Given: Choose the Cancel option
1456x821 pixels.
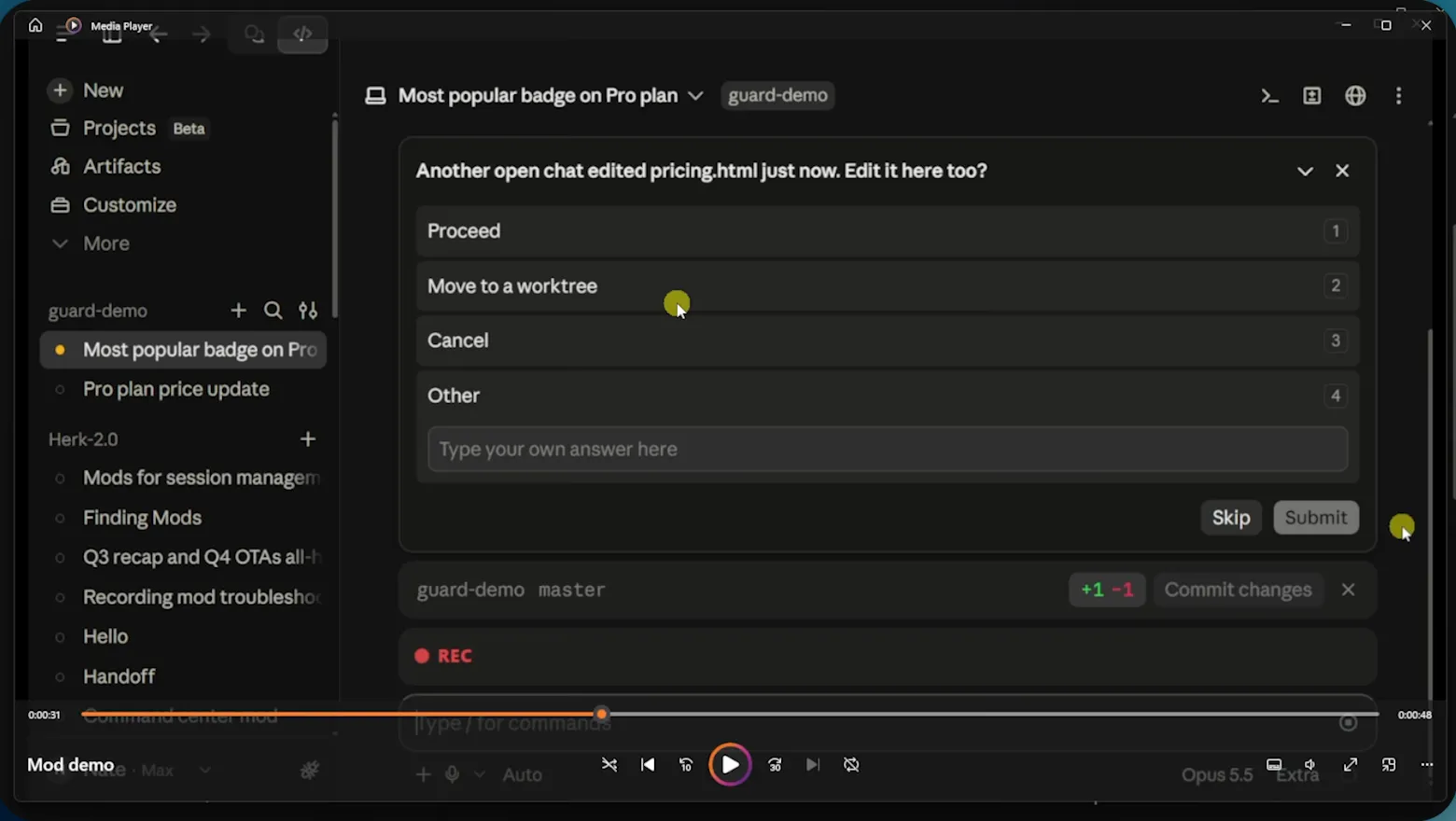Looking at the screenshot, I should click(x=888, y=341).
